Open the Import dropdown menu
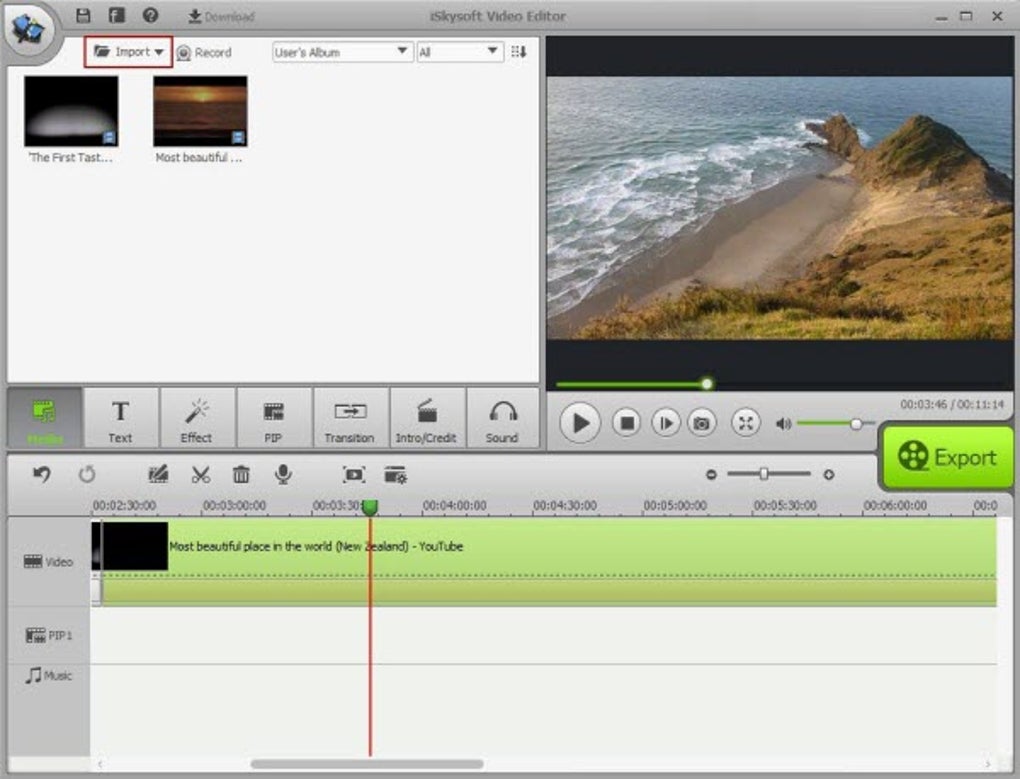This screenshot has width=1020, height=779. tap(127, 51)
